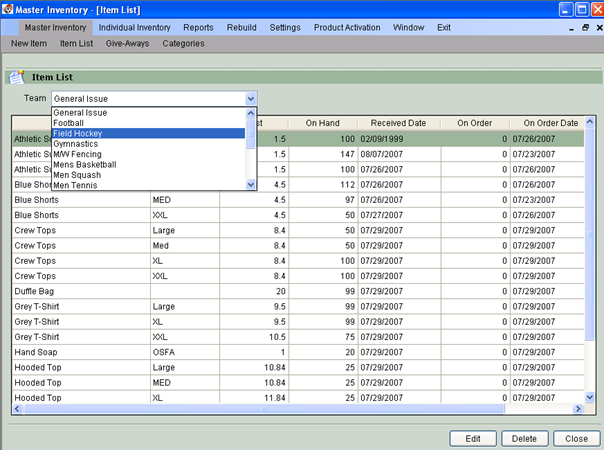
Task: Sort by Received Date column header
Action: click(x=399, y=123)
